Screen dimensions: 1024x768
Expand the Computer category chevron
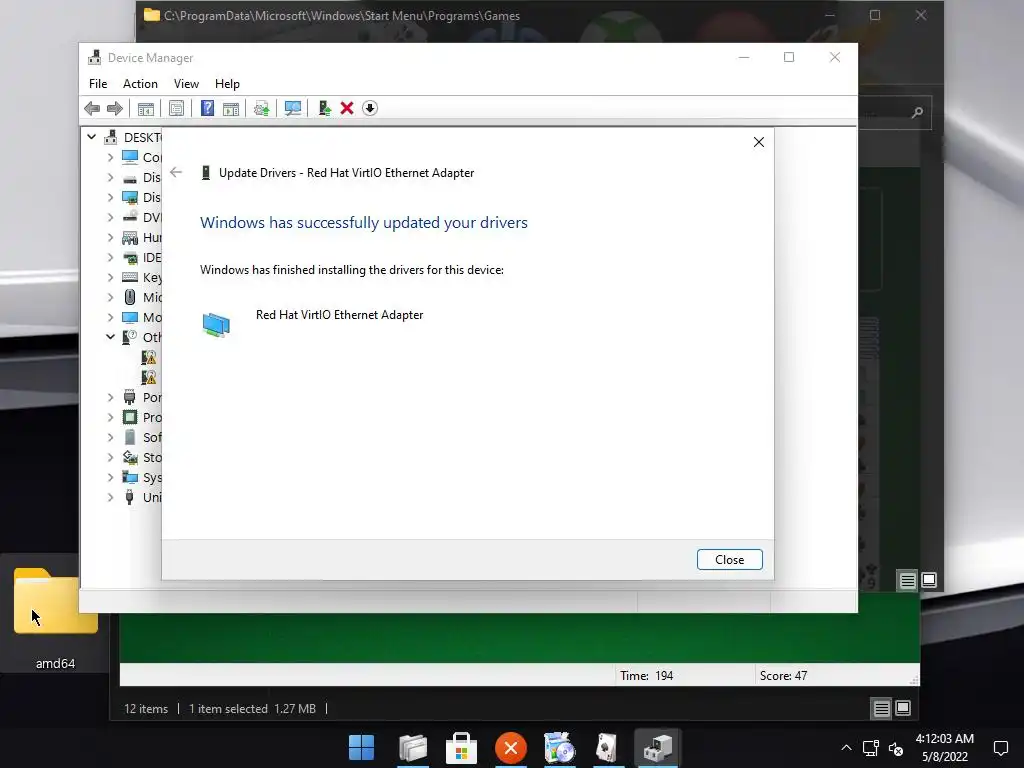pos(110,157)
